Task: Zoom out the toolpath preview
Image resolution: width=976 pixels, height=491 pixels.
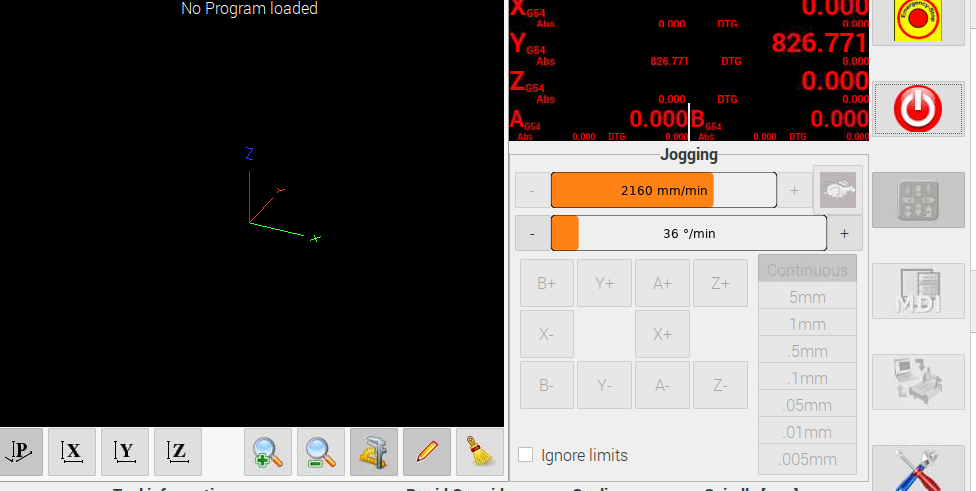Action: click(x=321, y=452)
